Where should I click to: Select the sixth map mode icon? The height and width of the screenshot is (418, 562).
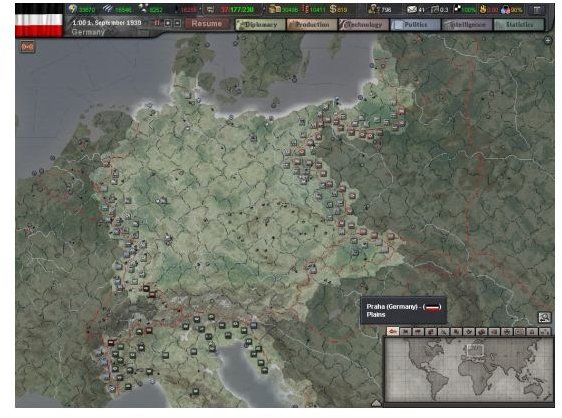(x=456, y=332)
